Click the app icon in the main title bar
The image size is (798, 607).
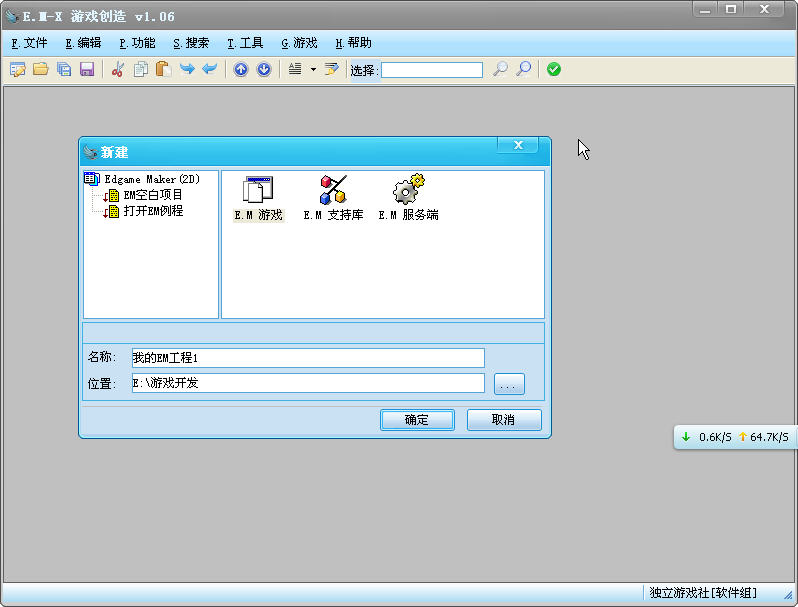(x=11, y=16)
